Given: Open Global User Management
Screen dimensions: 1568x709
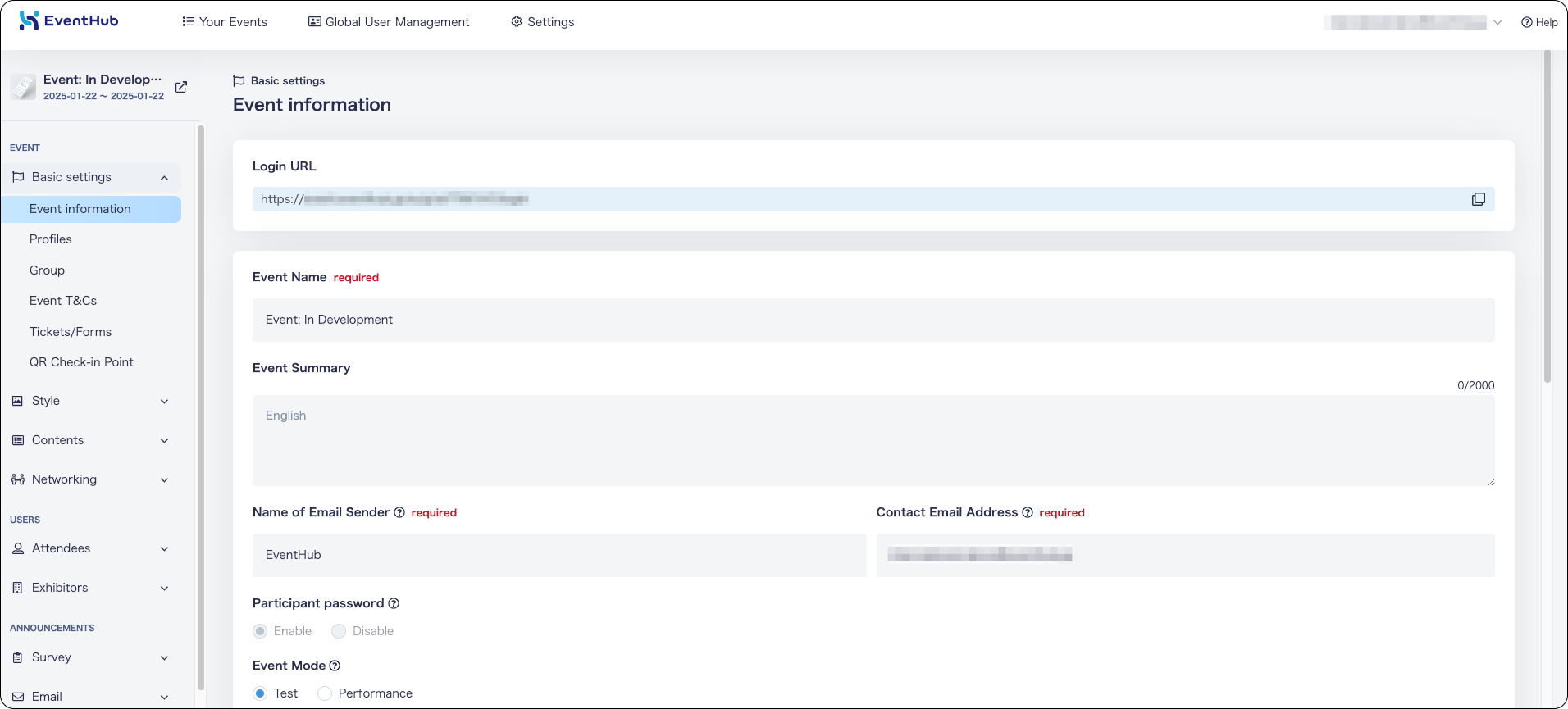Looking at the screenshot, I should pyautogui.click(x=389, y=22).
